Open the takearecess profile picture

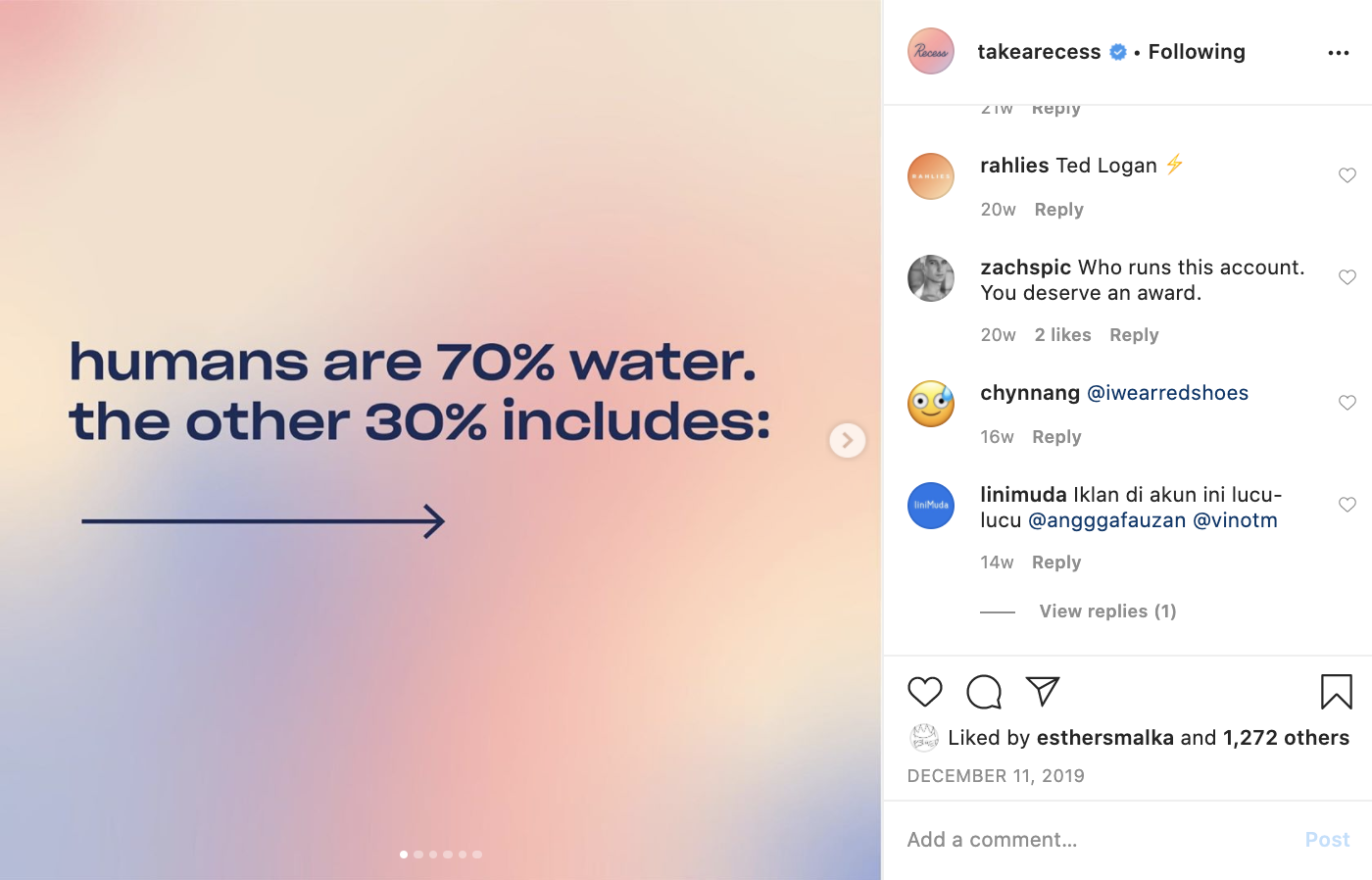pos(931,52)
